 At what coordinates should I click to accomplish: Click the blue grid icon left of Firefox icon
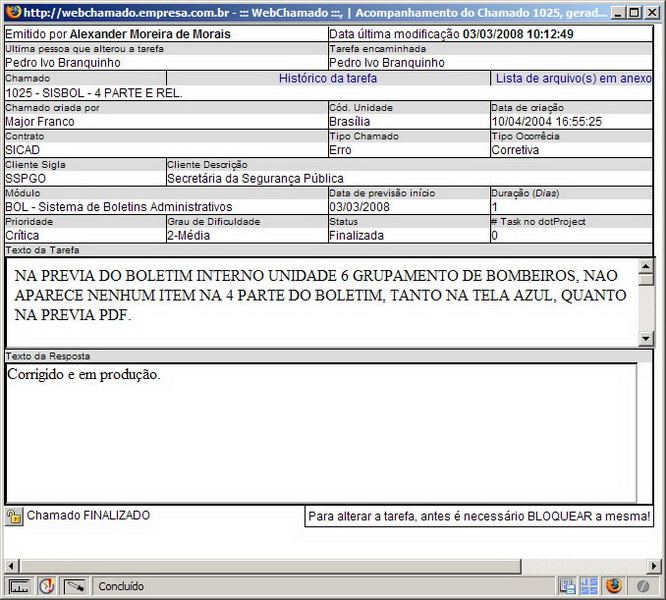pos(588,586)
